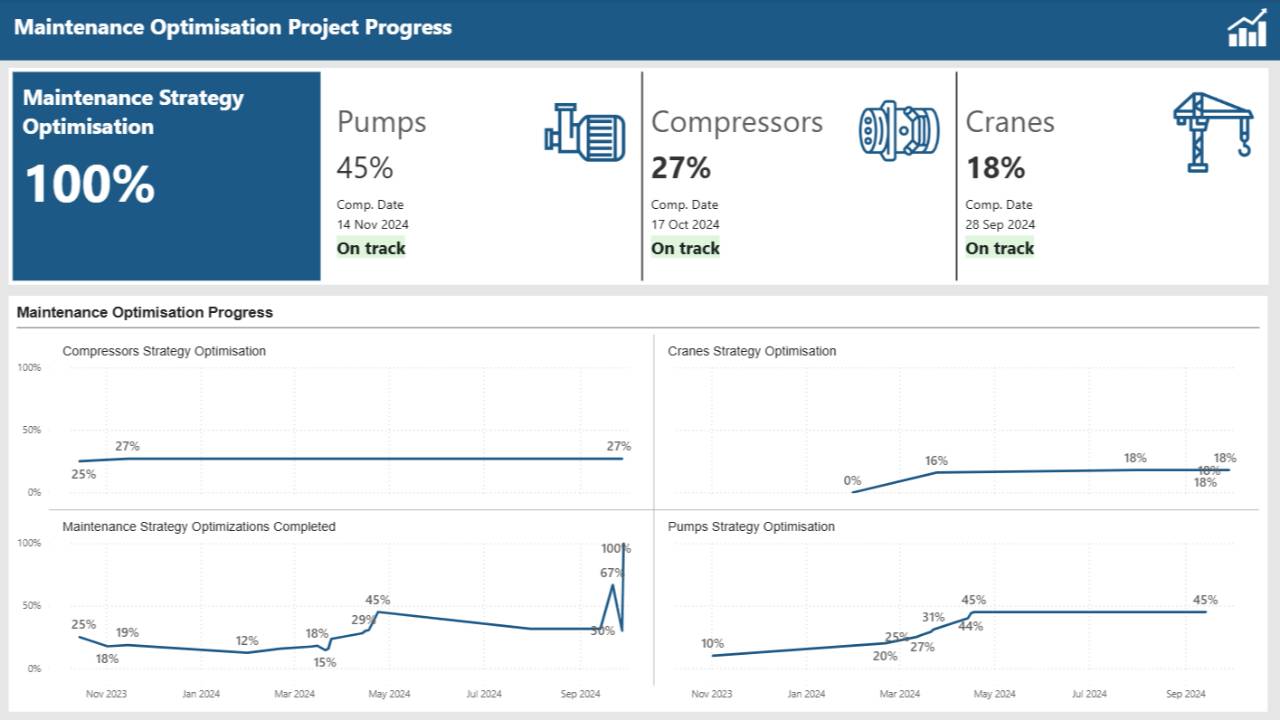Click the 16% data label in Cranes chart

(x=936, y=461)
